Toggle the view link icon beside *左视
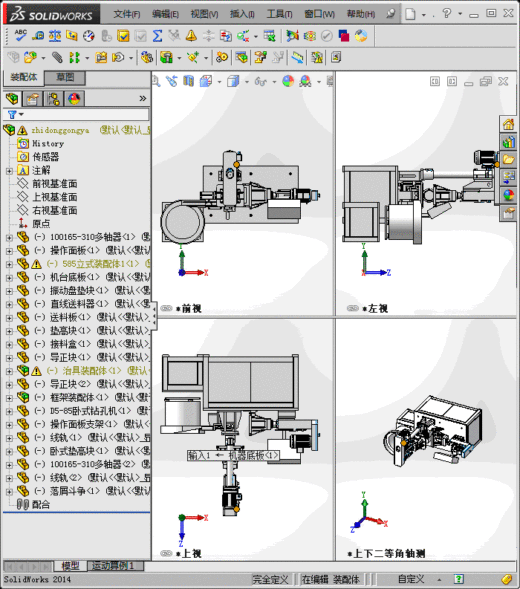 click(x=352, y=308)
